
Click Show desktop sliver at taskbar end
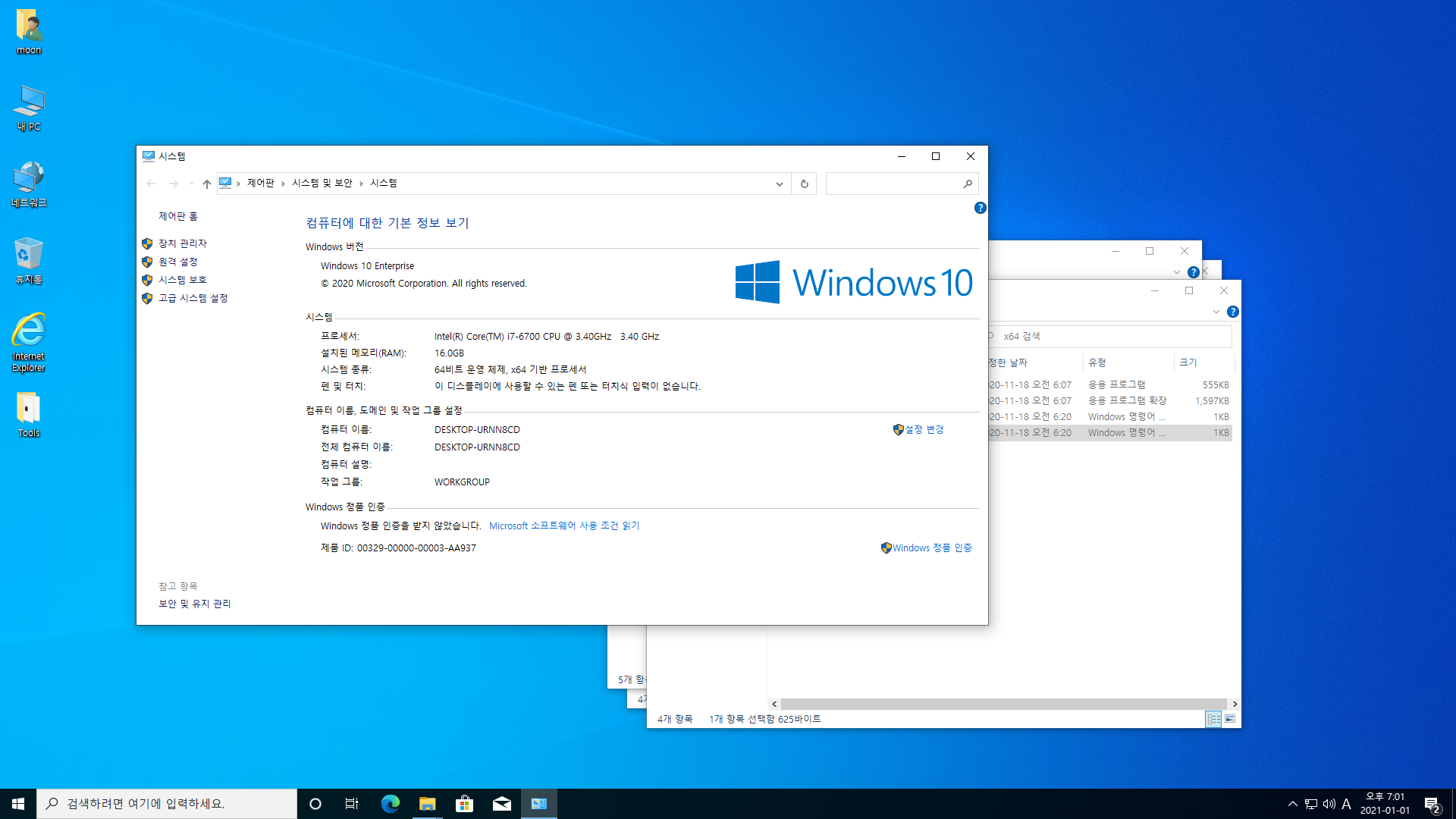(1453, 804)
